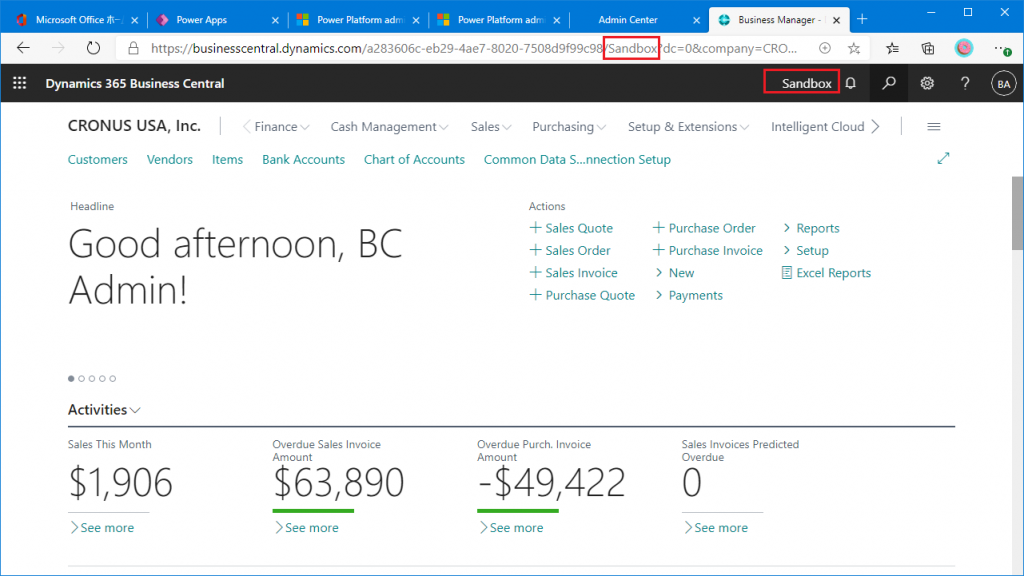
Task: Show previous navigation menus with left chevron
Action: (246, 127)
